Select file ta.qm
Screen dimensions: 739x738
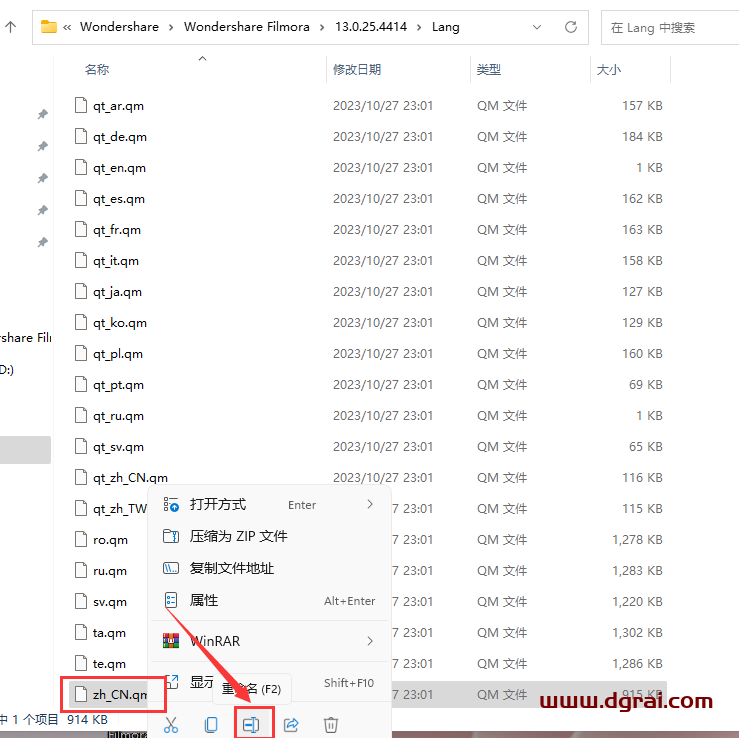pyautogui.click(x=109, y=633)
